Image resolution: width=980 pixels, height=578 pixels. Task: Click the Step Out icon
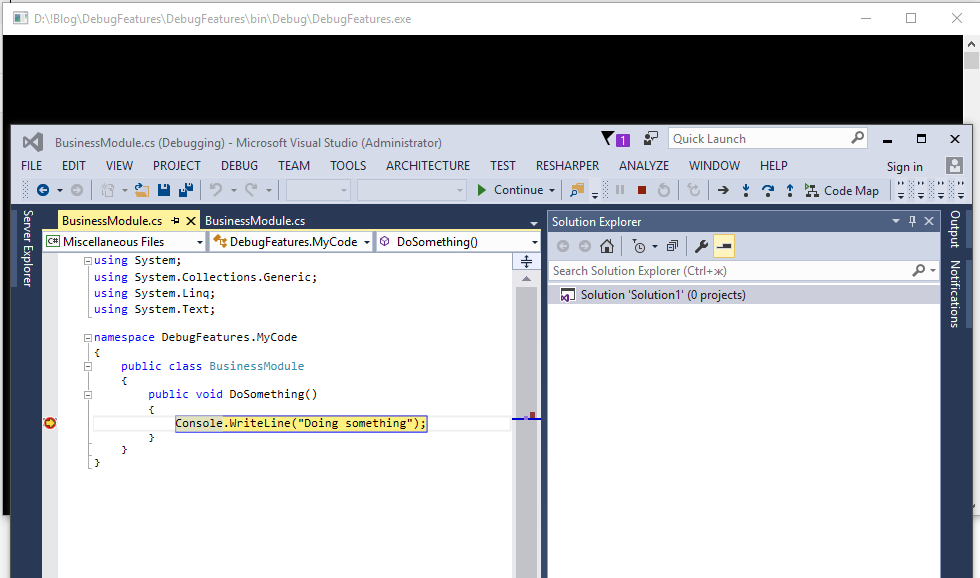coord(790,191)
